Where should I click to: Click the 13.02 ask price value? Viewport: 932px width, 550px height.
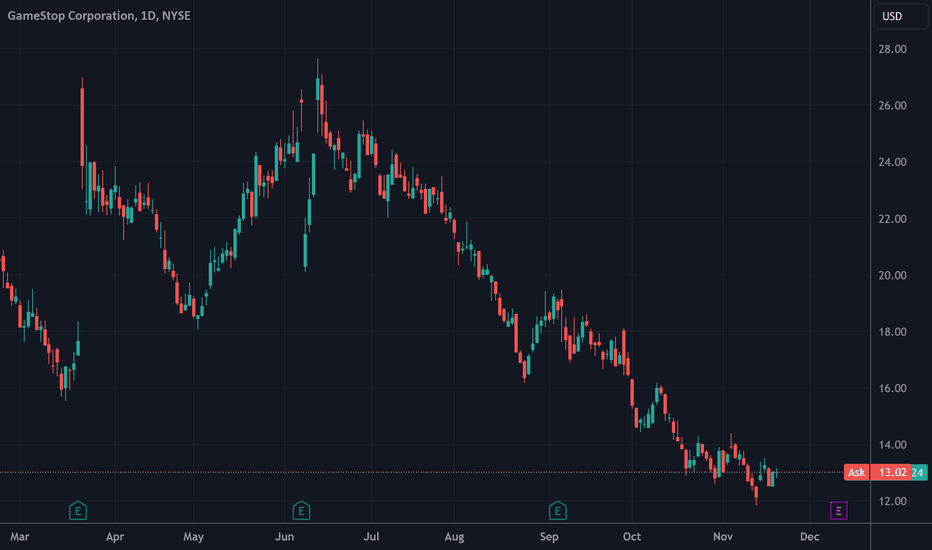[x=892, y=473]
